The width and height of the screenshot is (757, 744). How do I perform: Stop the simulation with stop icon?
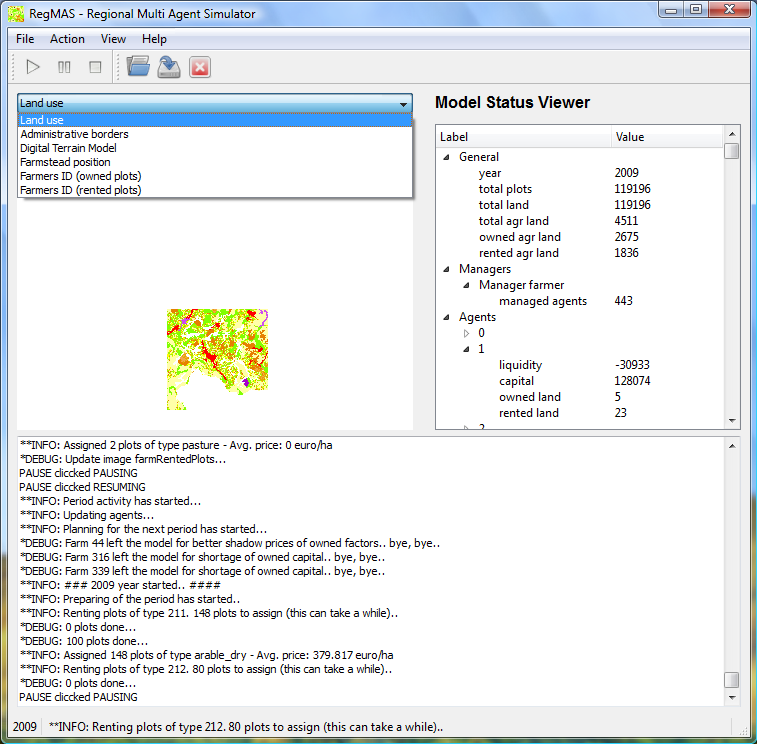pos(95,67)
